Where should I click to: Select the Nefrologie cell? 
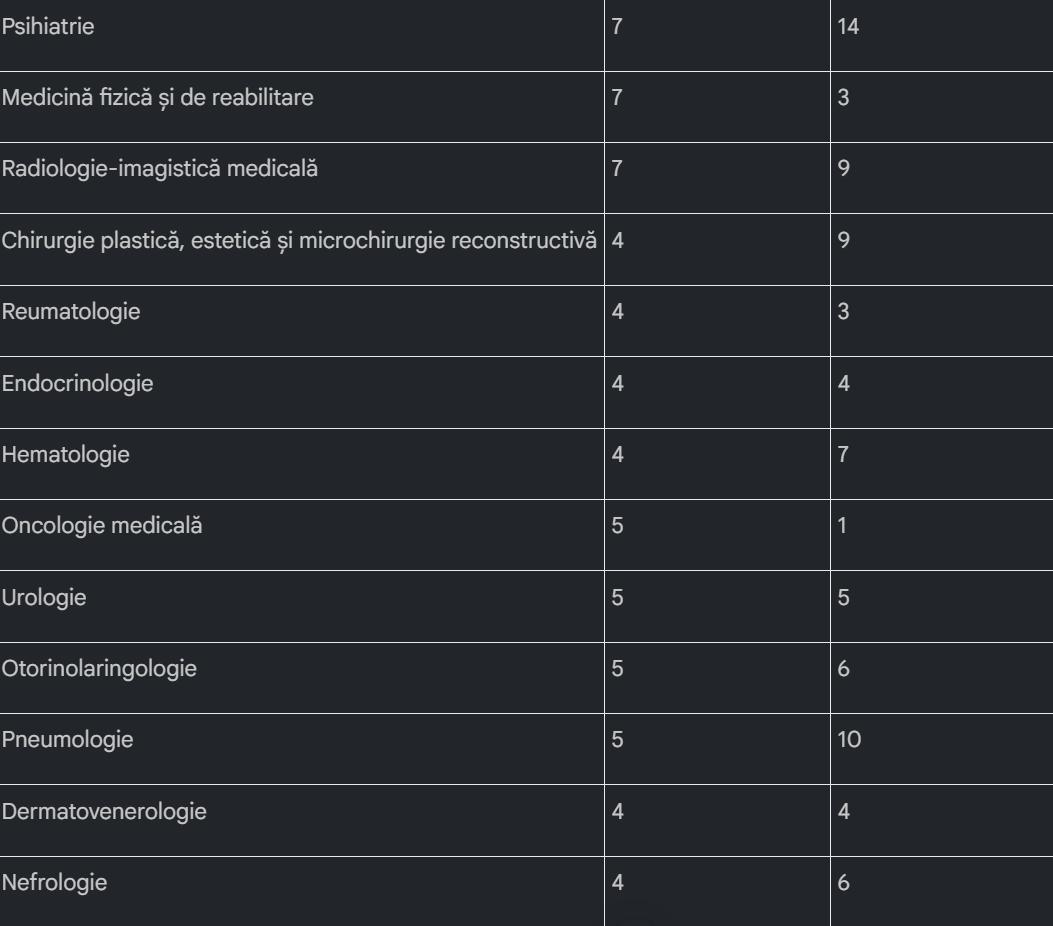click(54, 884)
